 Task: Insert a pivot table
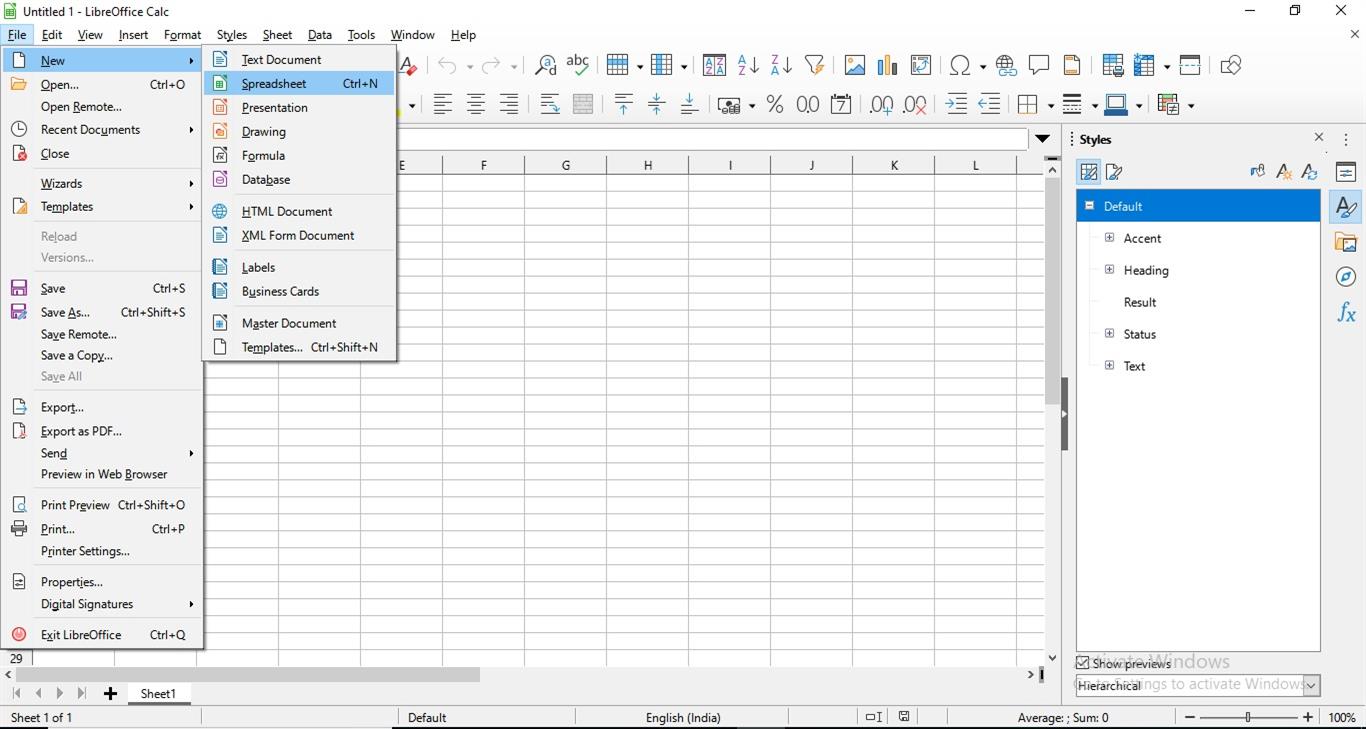tap(921, 65)
